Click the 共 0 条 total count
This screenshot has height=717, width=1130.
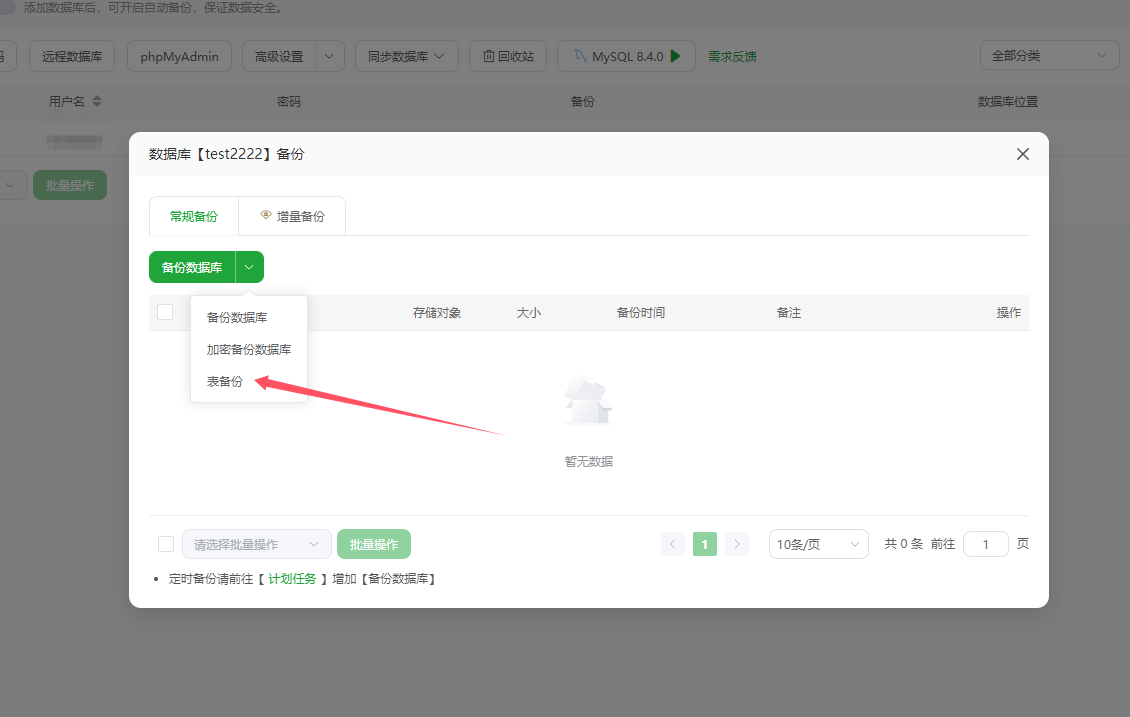click(903, 544)
